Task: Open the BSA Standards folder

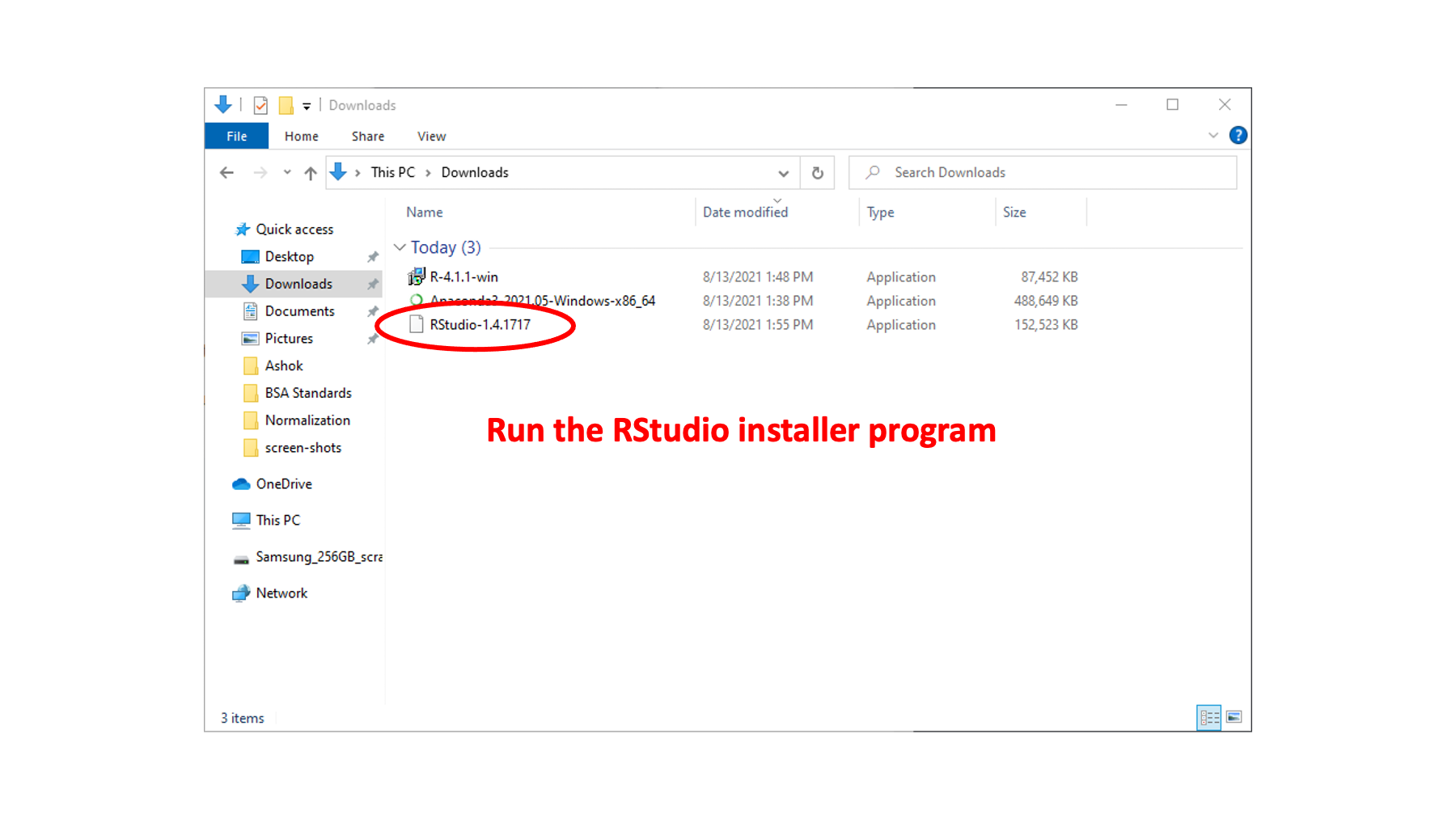Action: [308, 393]
